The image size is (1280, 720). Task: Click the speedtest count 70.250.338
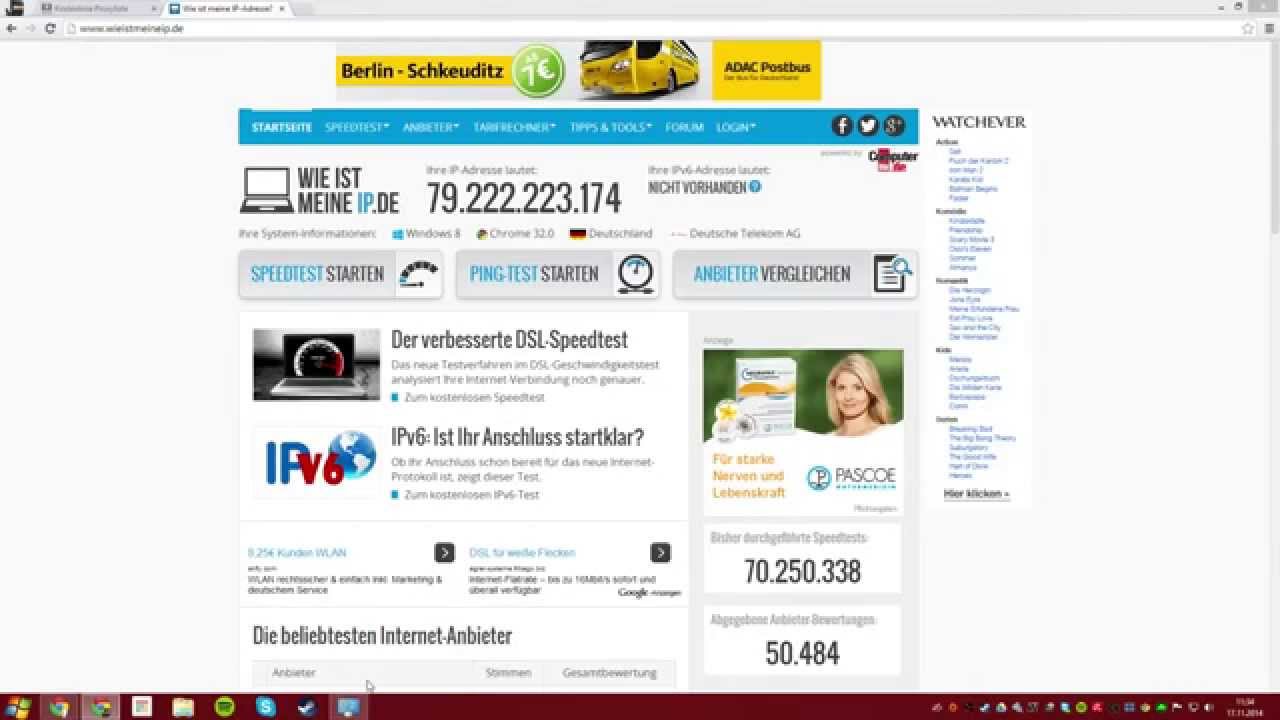802,571
